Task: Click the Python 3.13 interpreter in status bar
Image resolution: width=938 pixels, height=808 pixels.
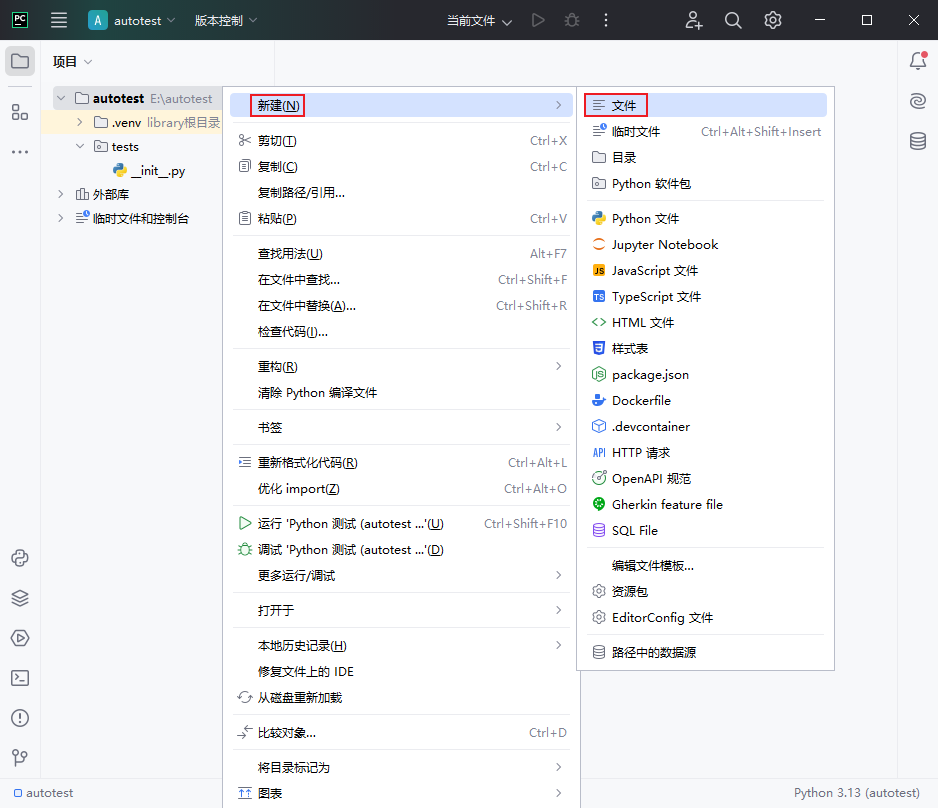Action: tap(856, 793)
